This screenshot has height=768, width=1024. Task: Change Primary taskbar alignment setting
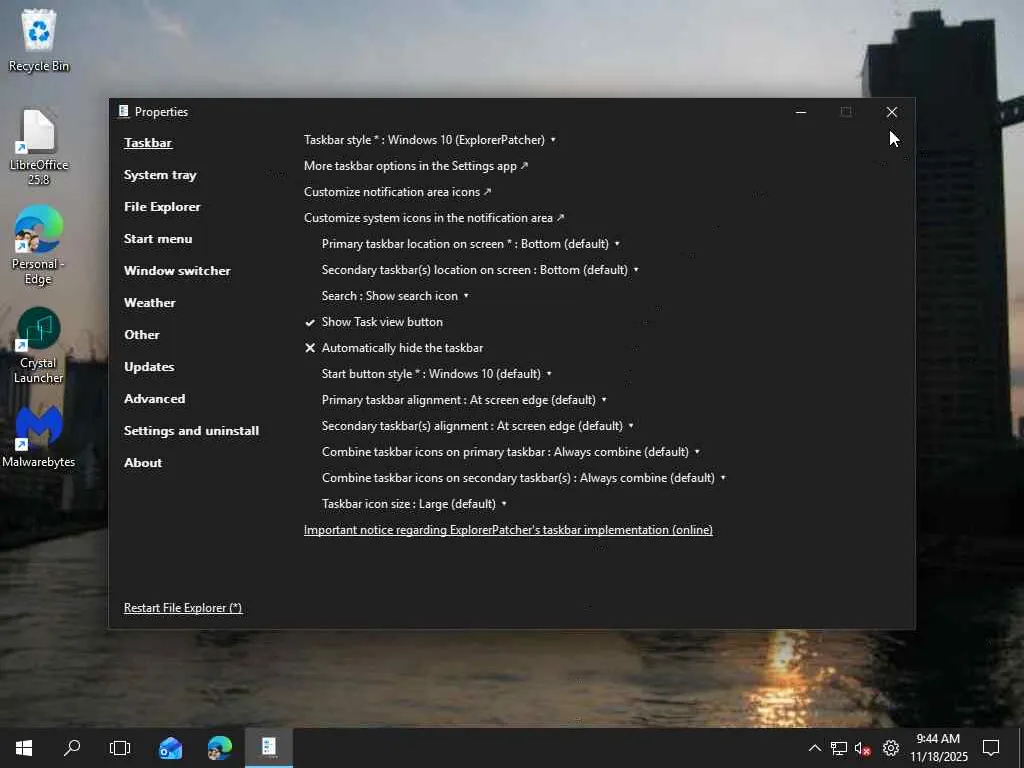click(x=464, y=400)
